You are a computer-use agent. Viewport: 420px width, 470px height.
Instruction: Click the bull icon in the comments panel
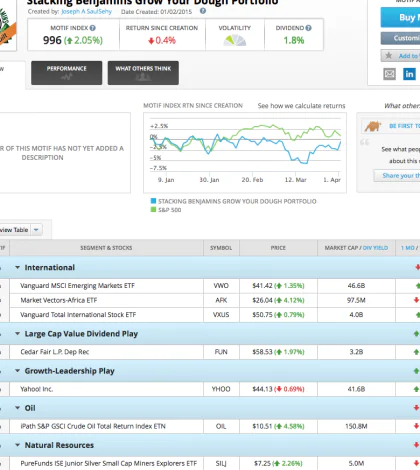(373, 126)
